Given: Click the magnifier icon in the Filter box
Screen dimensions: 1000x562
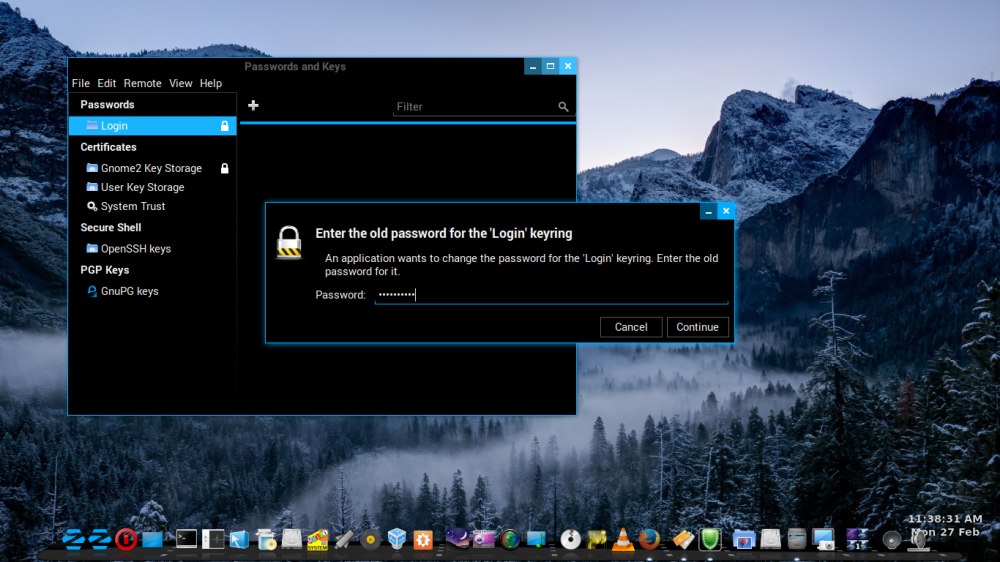Looking at the screenshot, I should point(564,107).
